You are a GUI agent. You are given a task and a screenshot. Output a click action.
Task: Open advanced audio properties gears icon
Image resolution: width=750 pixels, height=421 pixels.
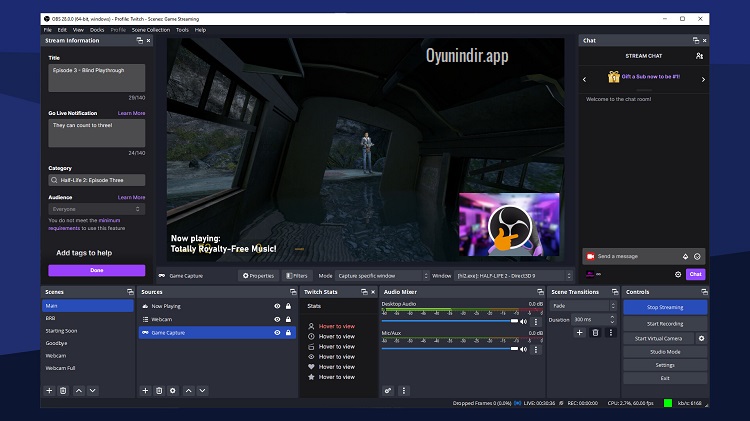(x=388, y=391)
